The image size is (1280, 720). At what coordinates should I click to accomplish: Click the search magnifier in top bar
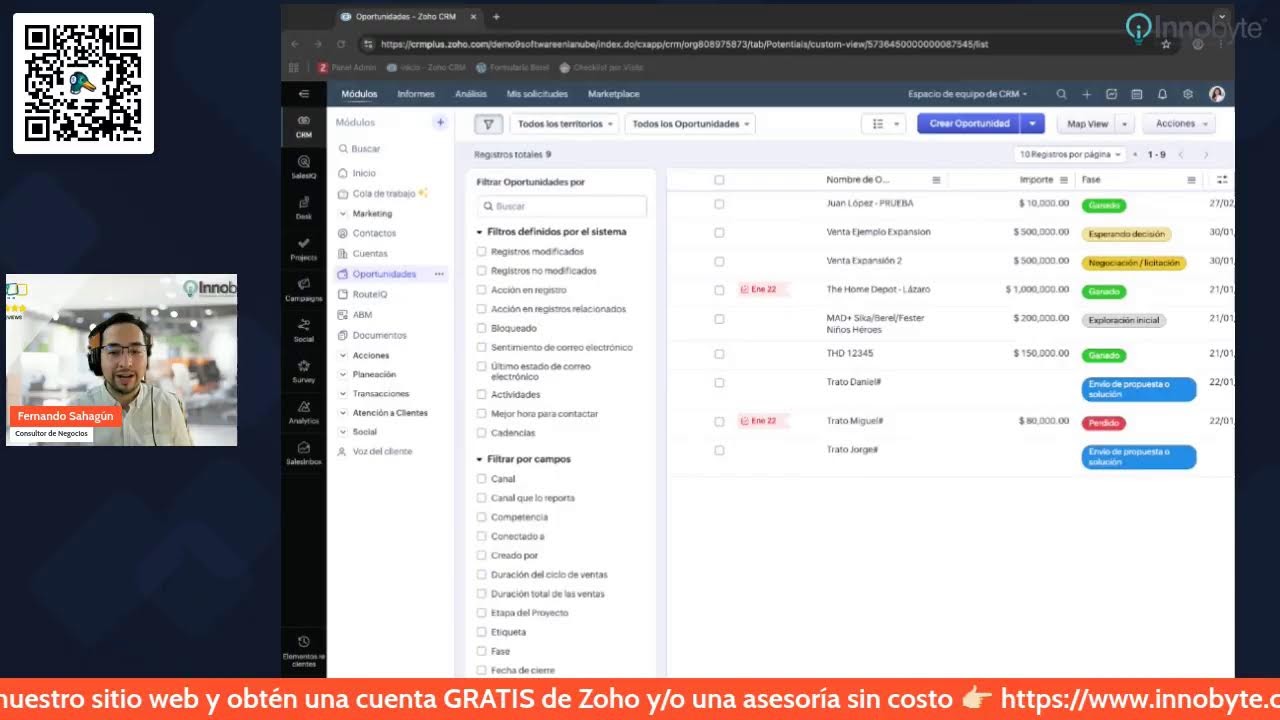[1061, 94]
